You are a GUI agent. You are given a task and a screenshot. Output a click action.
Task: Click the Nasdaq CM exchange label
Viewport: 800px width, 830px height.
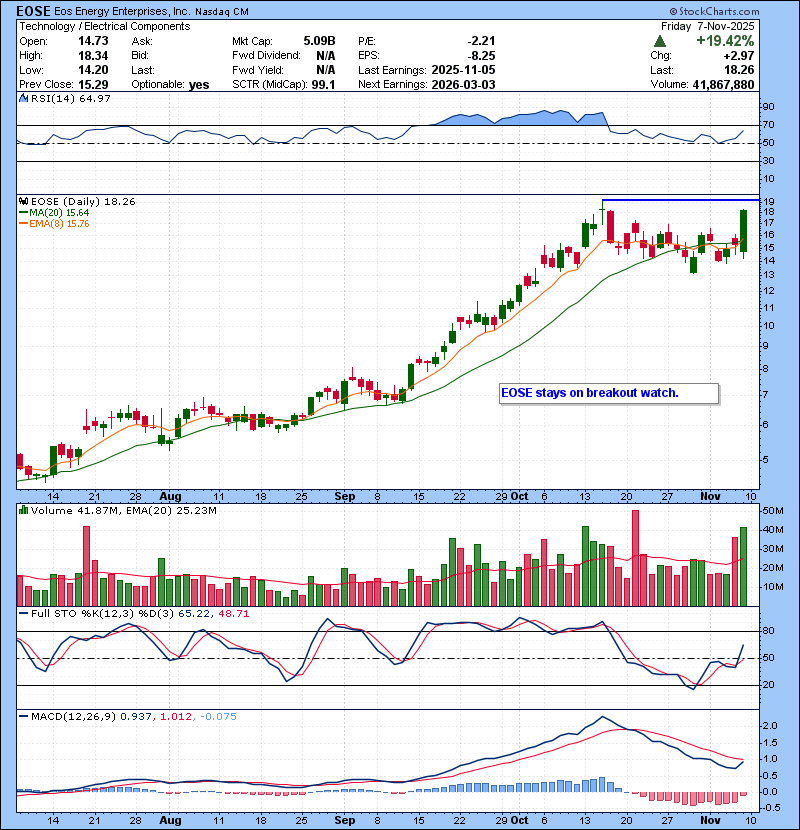[222, 12]
